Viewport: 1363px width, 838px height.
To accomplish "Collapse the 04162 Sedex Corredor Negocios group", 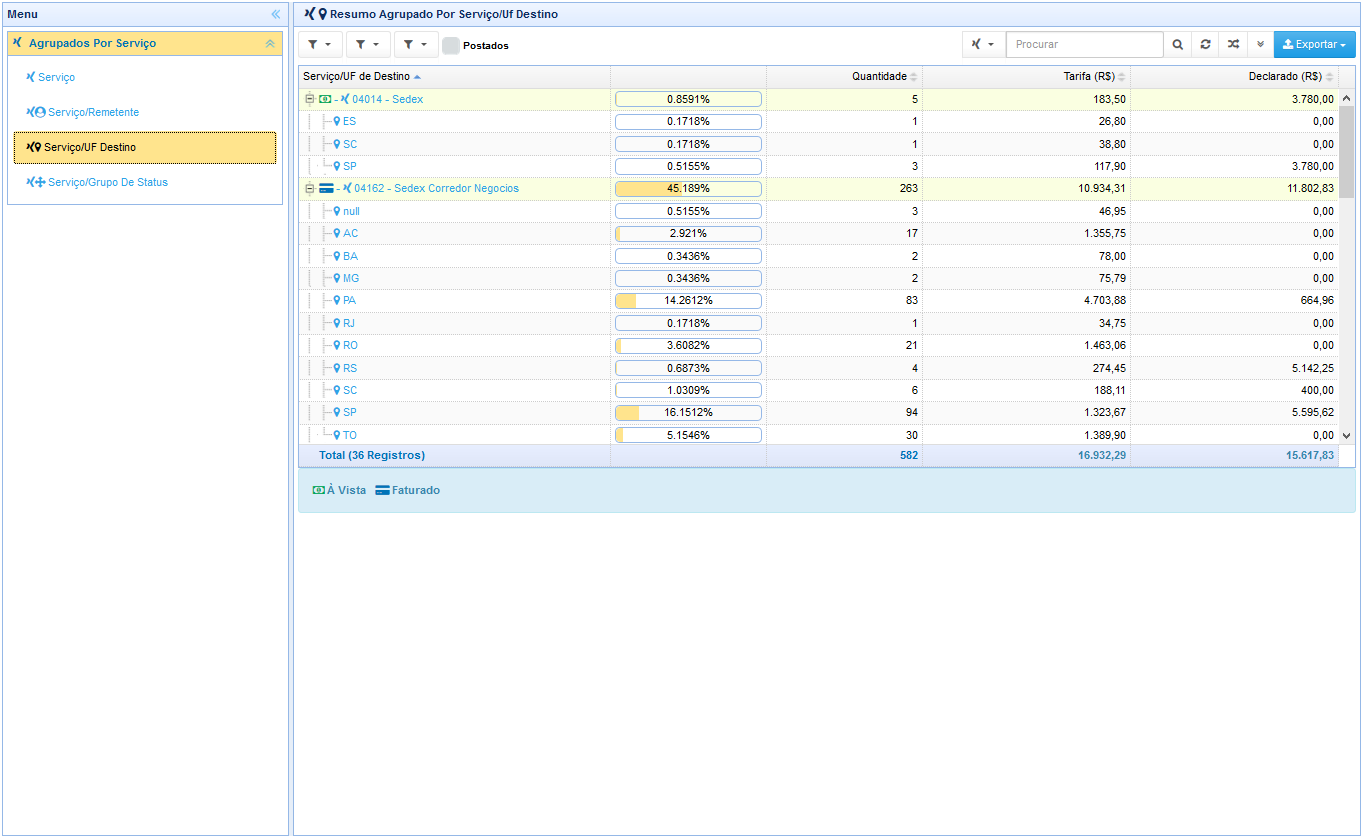I will point(310,188).
